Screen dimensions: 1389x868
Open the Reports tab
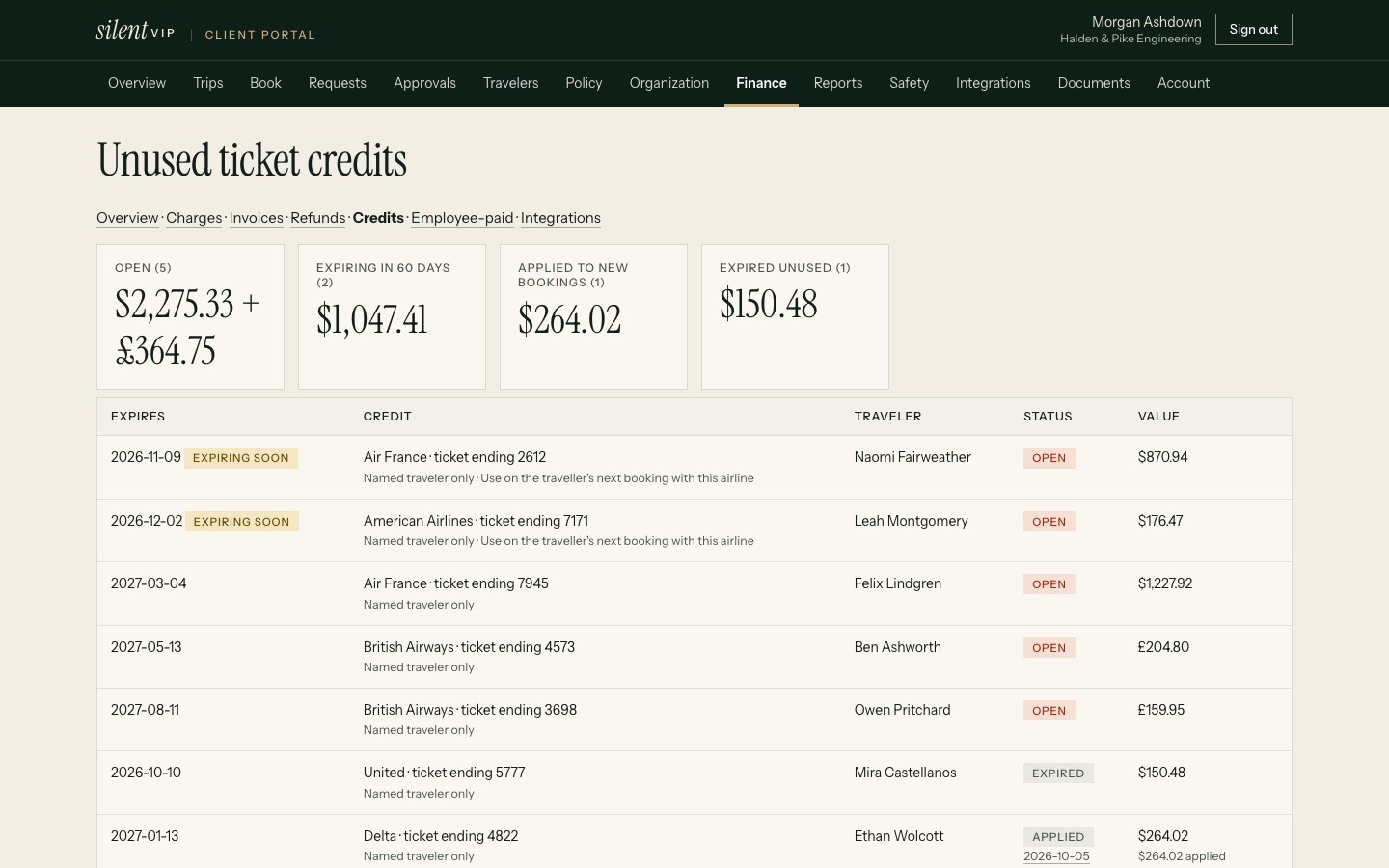[x=838, y=83]
